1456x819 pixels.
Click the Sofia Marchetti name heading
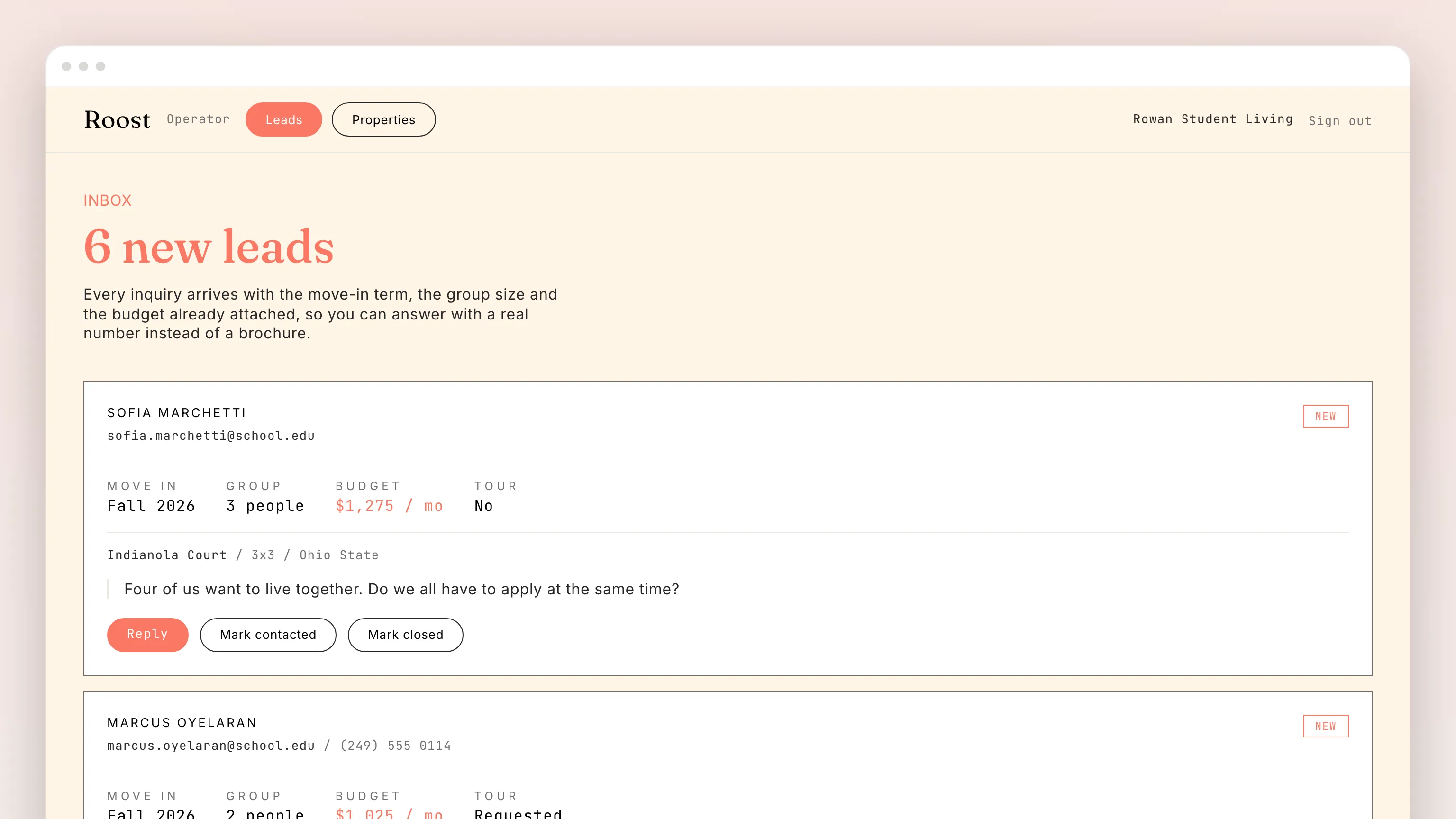point(177,413)
